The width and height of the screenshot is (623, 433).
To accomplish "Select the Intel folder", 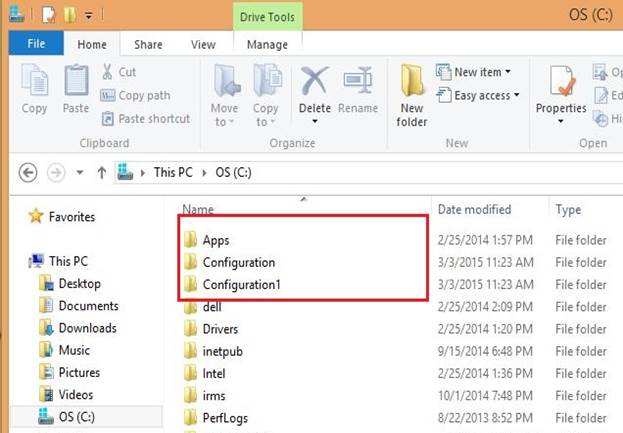I will (x=214, y=374).
